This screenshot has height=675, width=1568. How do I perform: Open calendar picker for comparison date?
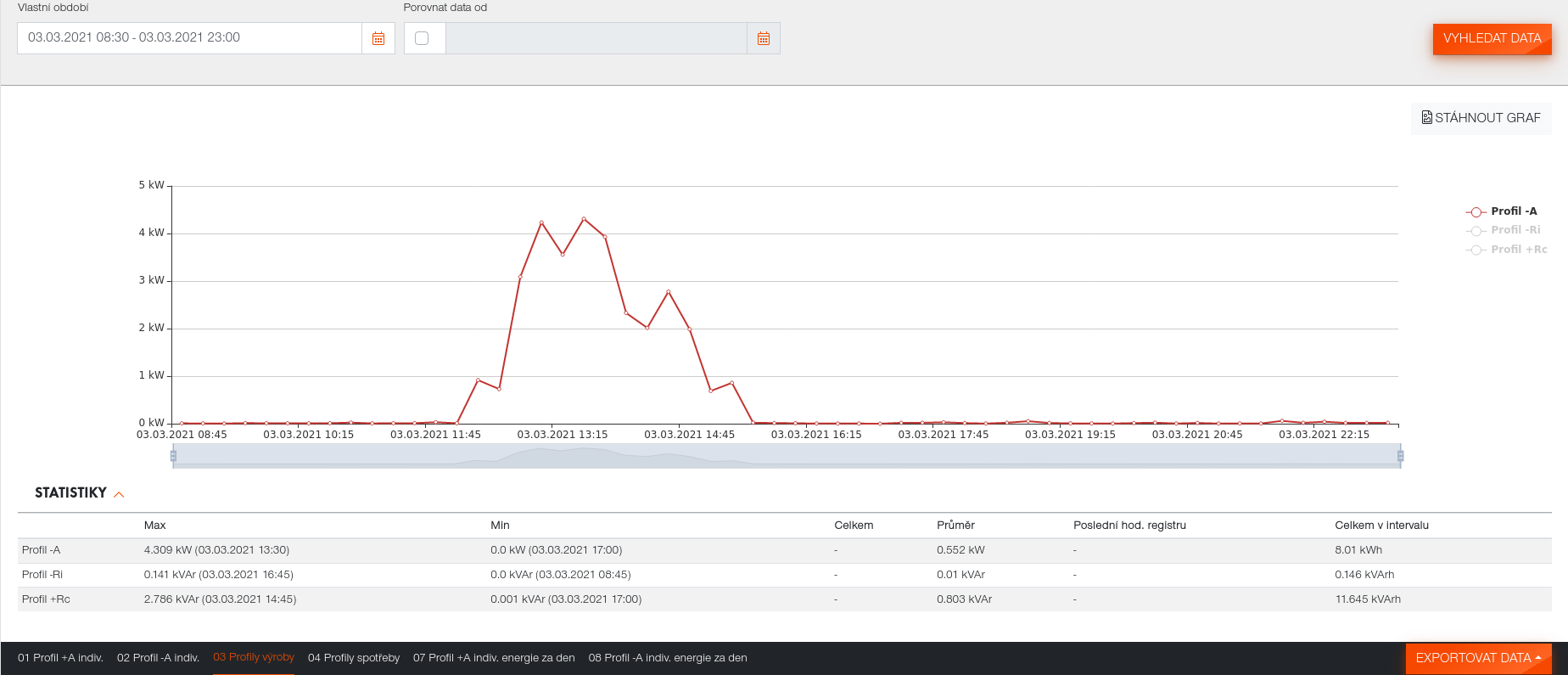[x=764, y=38]
